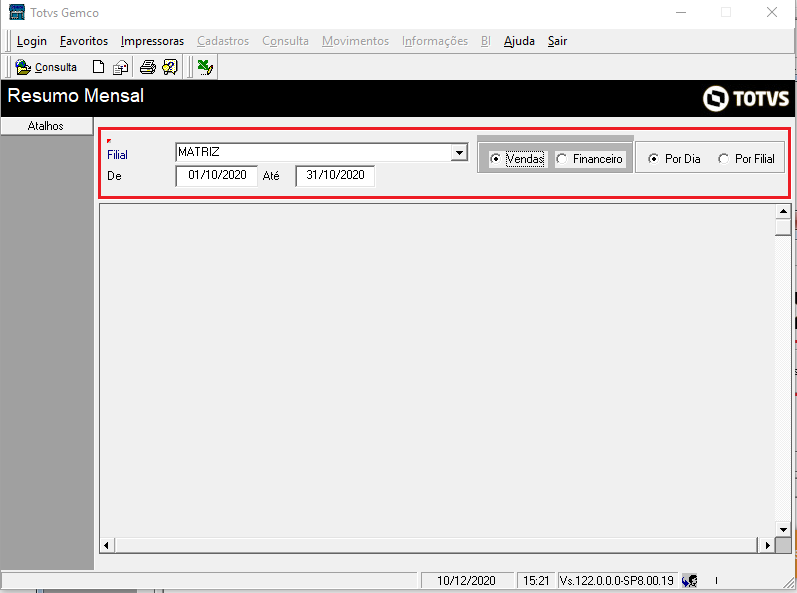The height and width of the screenshot is (593, 797).
Task: Click version text Vs.122.0.0.0-SP8.00.19
Action: [x=617, y=580]
